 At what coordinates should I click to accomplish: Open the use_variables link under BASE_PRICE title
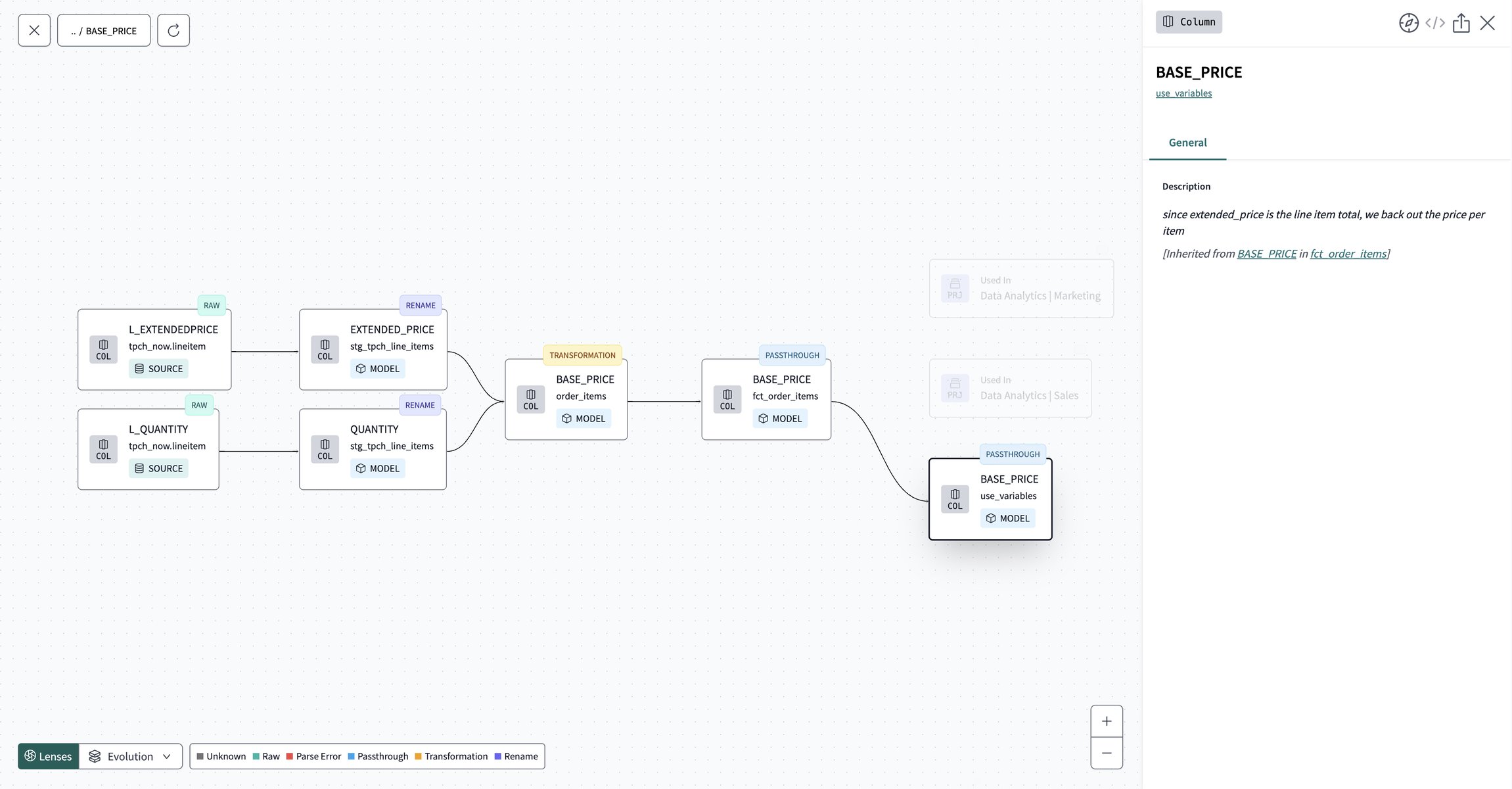(x=1183, y=93)
